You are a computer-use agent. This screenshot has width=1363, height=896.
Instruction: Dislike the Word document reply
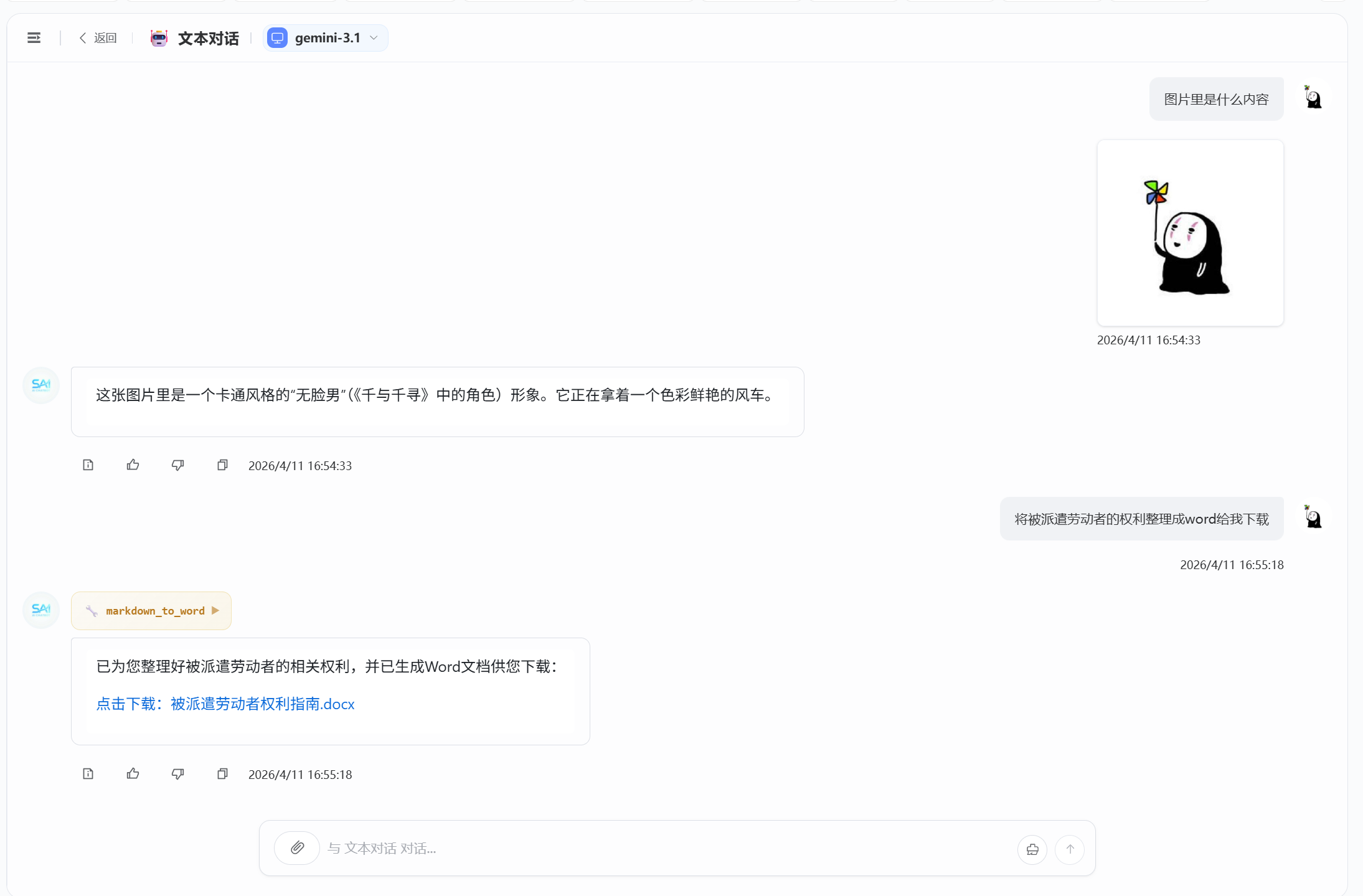(x=177, y=774)
